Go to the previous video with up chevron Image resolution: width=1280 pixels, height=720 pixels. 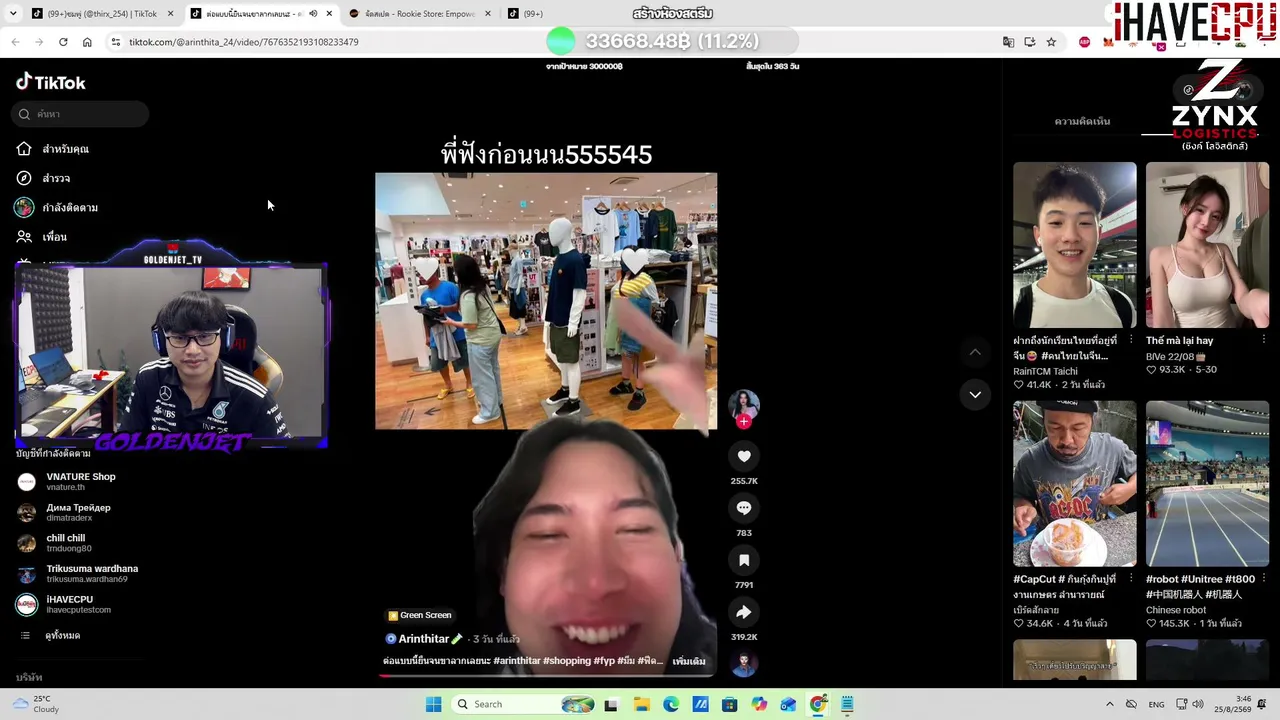975,352
